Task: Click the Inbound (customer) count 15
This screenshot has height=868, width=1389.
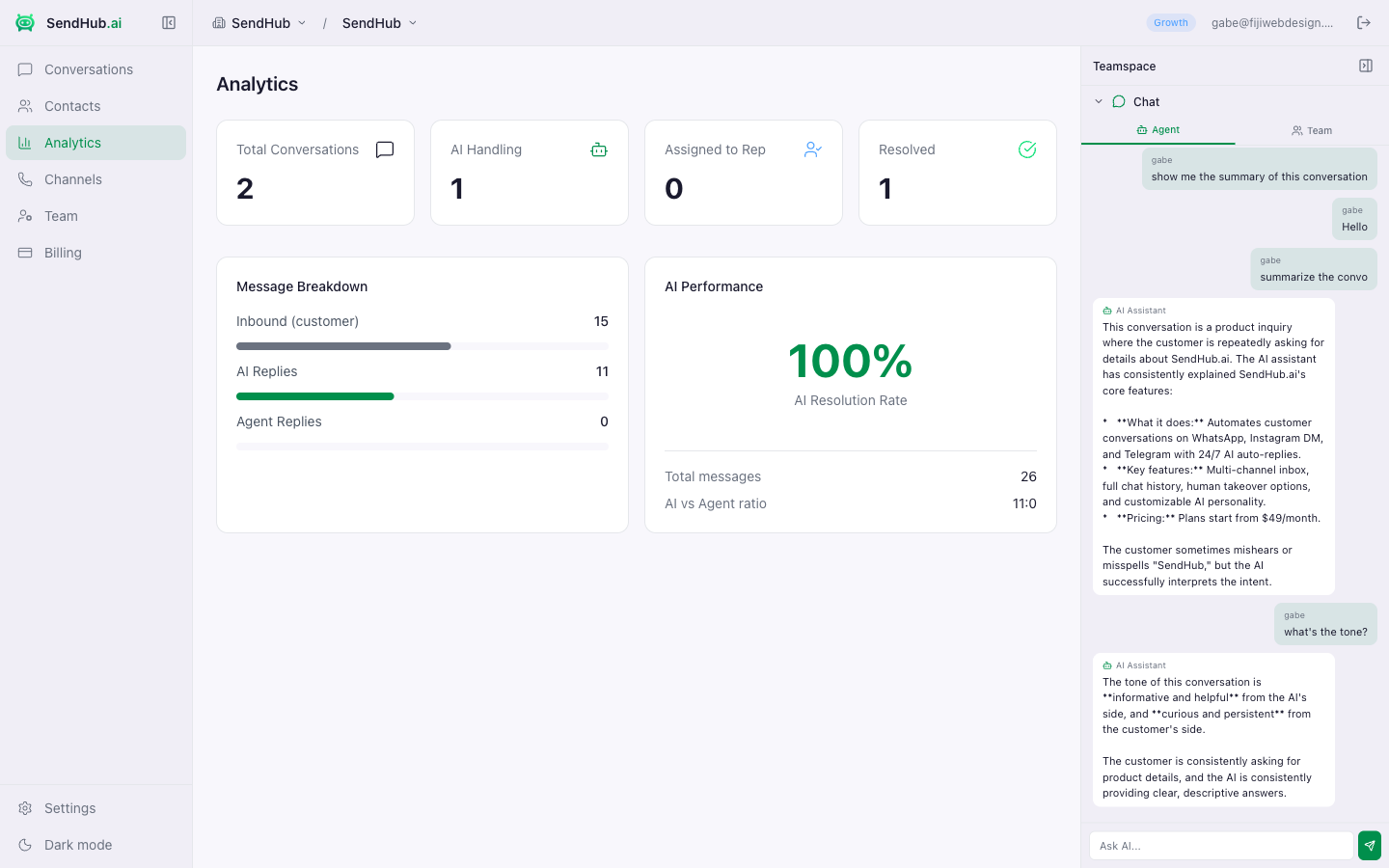Action: (601, 321)
